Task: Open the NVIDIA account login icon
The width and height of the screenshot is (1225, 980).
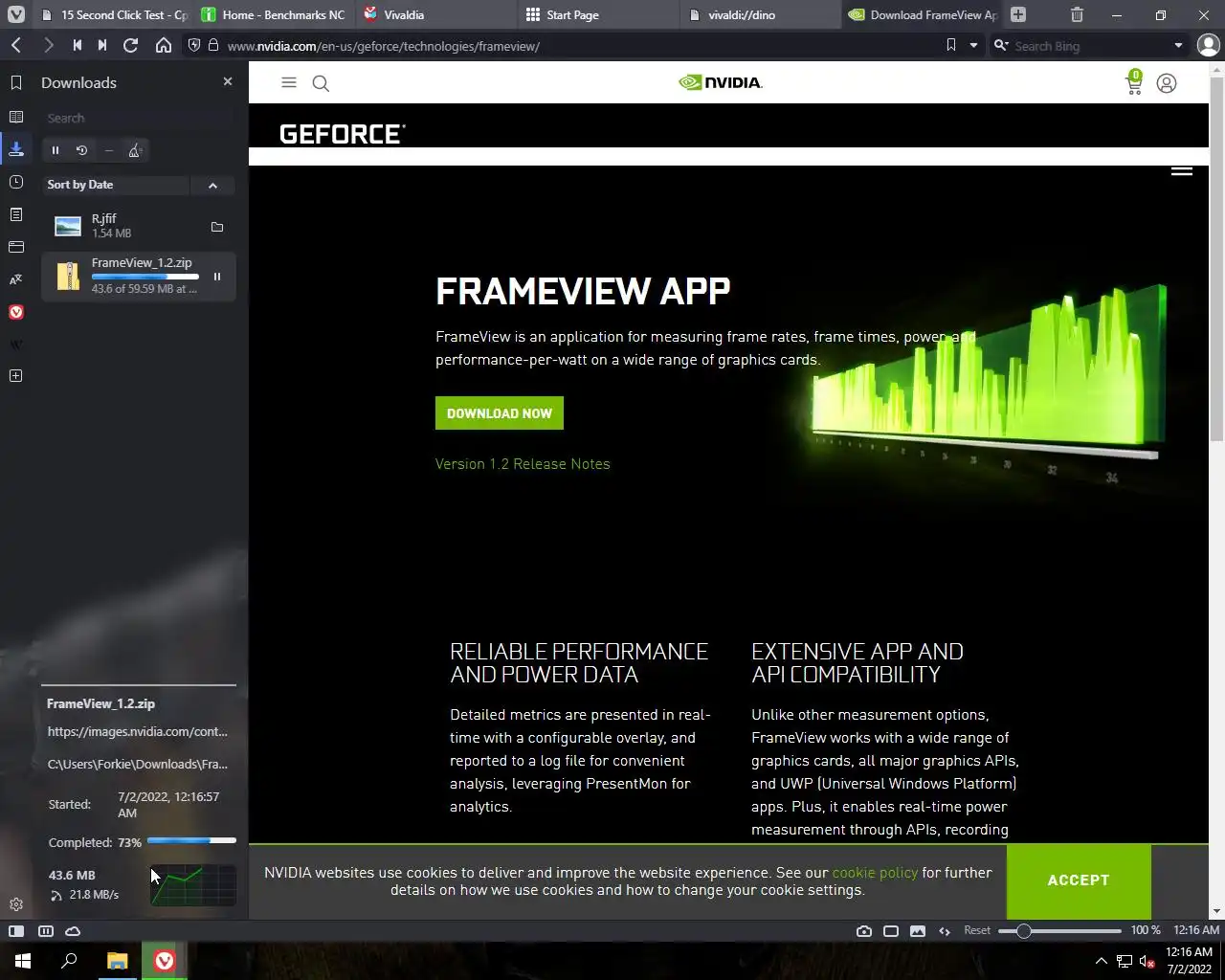Action: (1167, 83)
